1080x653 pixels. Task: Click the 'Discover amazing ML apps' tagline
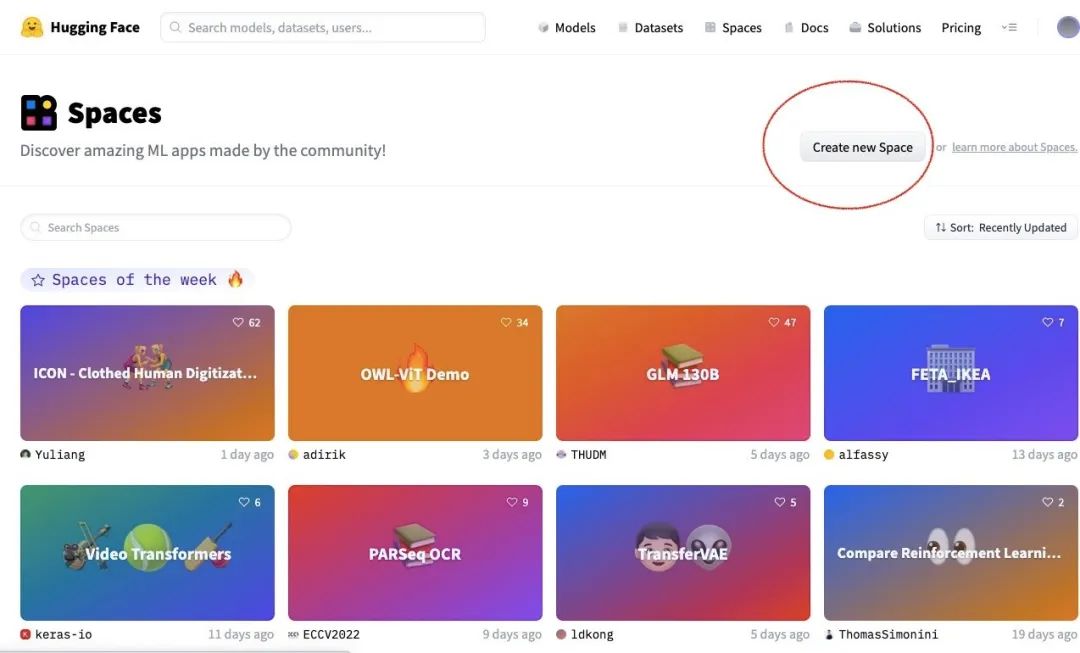(x=203, y=150)
